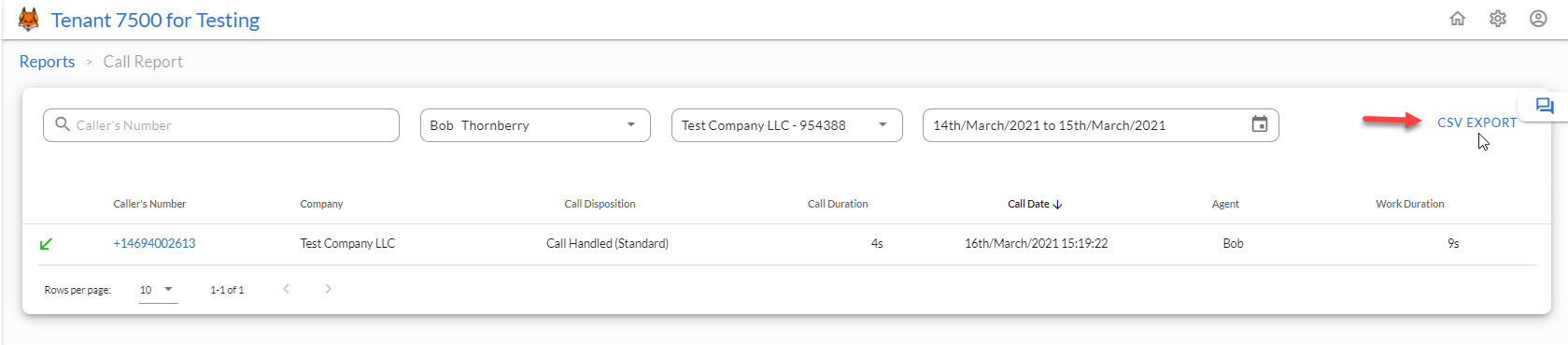Expand Test Company LLC - 954388 dropdown
The height and width of the screenshot is (345, 1568).
(x=787, y=125)
